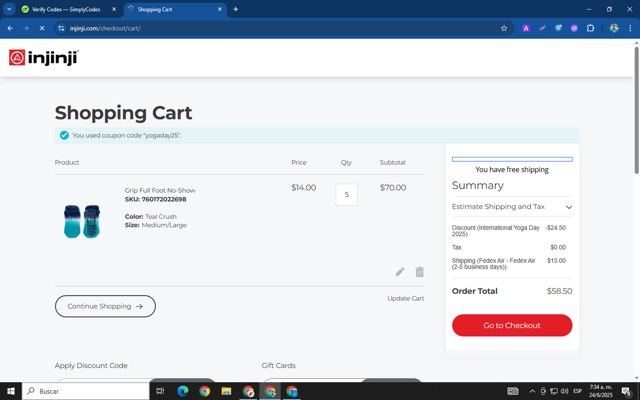Switch to Verify Codes — SimplyCodes tab

coord(65,9)
